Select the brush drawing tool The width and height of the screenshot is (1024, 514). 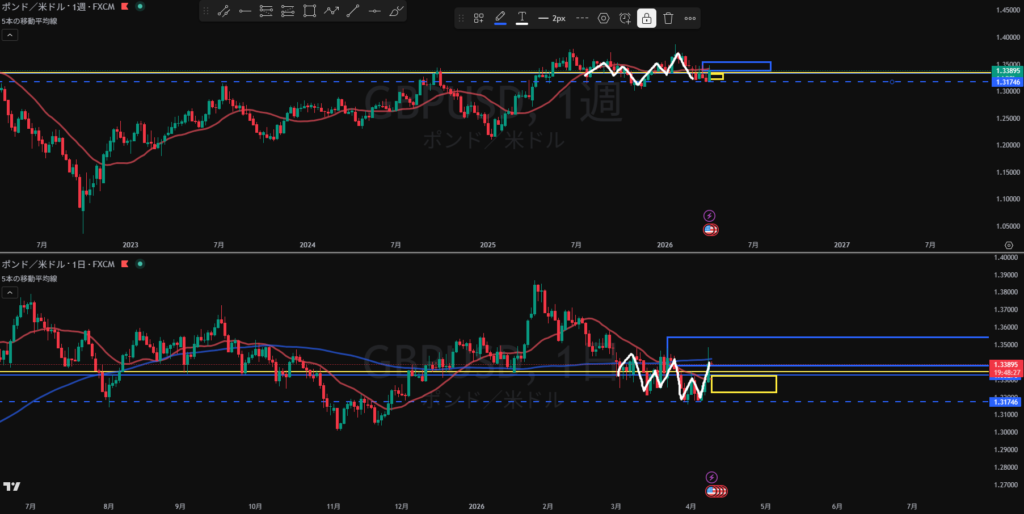tap(397, 11)
